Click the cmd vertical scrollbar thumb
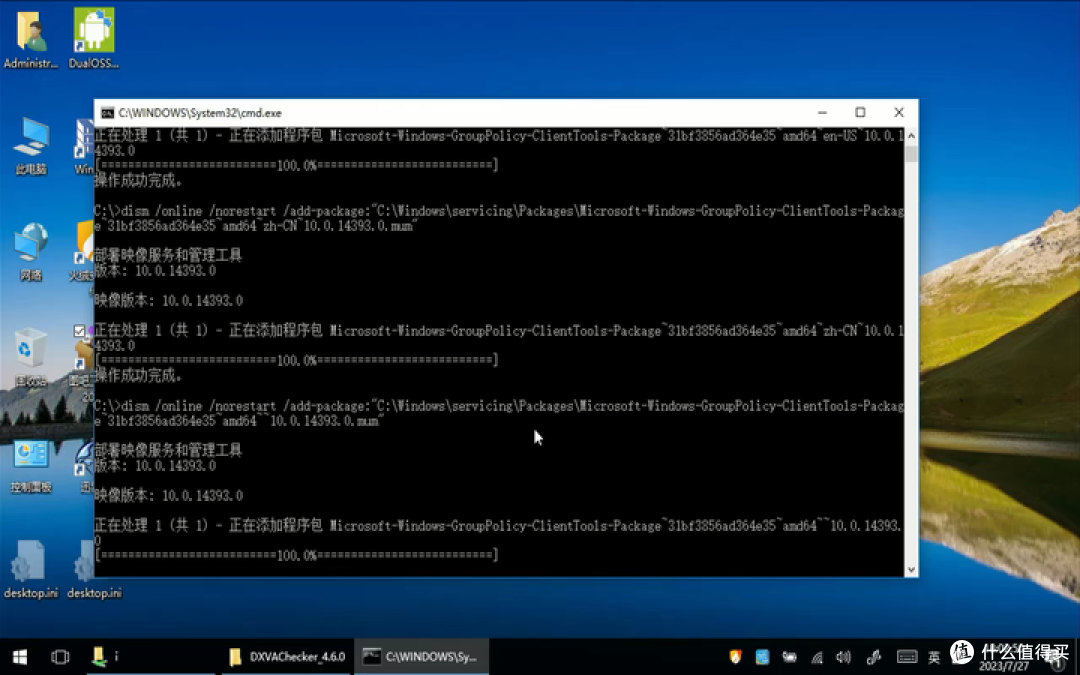The image size is (1080, 675). 911,153
